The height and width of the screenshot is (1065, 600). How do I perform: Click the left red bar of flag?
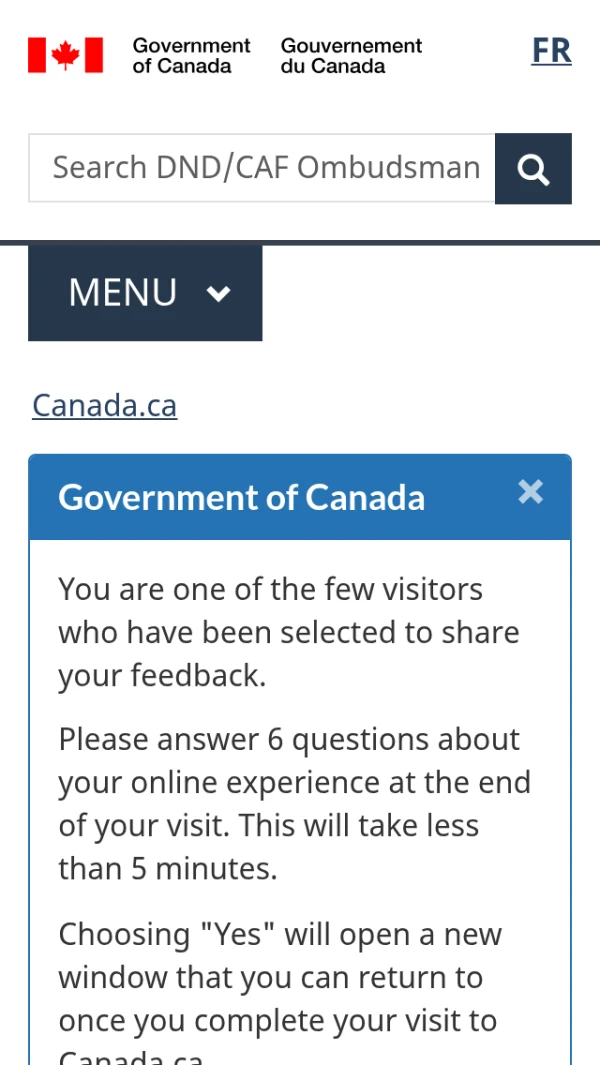[x=37, y=55]
